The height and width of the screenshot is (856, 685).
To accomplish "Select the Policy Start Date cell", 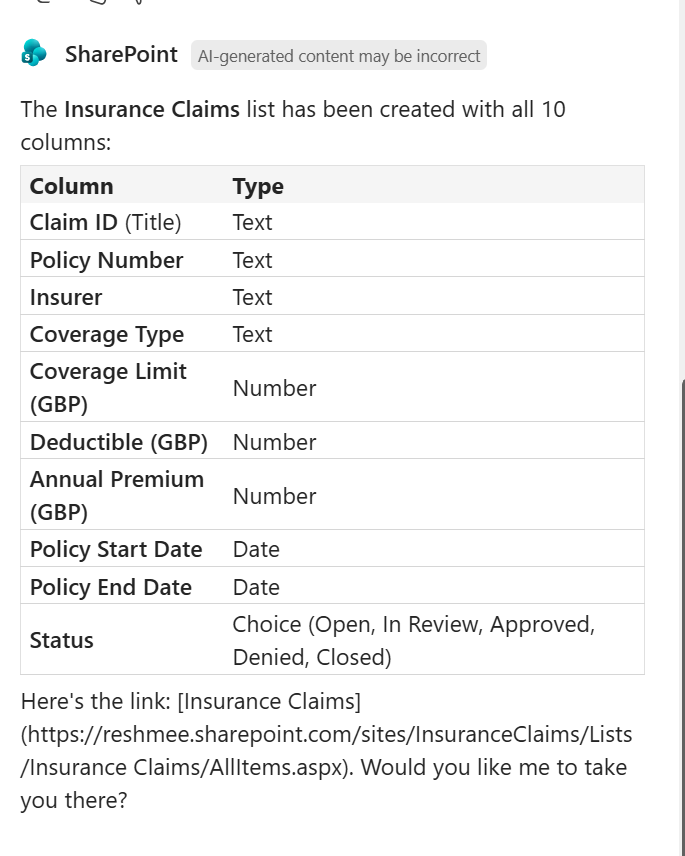I will 116,549.
